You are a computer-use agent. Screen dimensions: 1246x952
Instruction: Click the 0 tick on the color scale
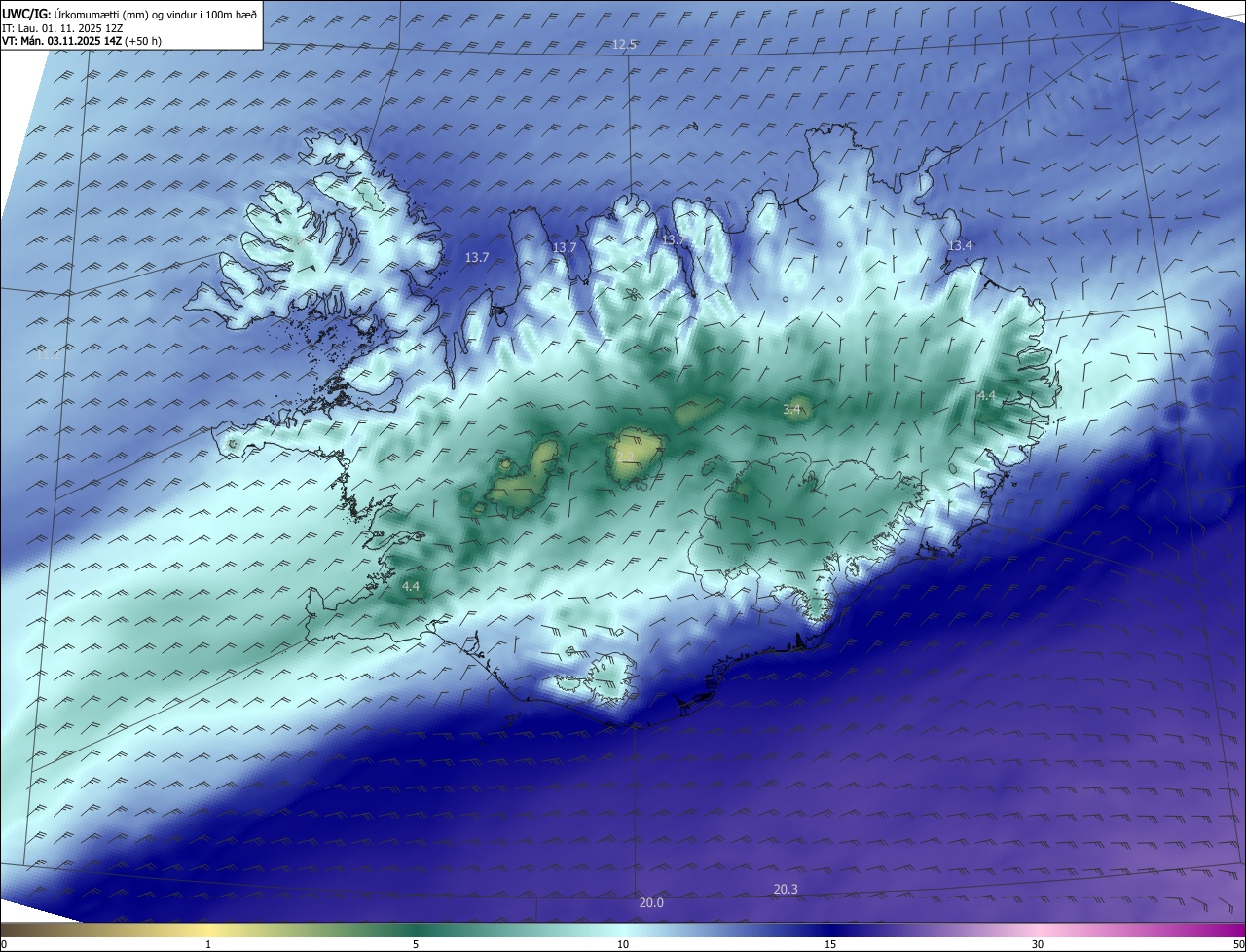pos(4,945)
